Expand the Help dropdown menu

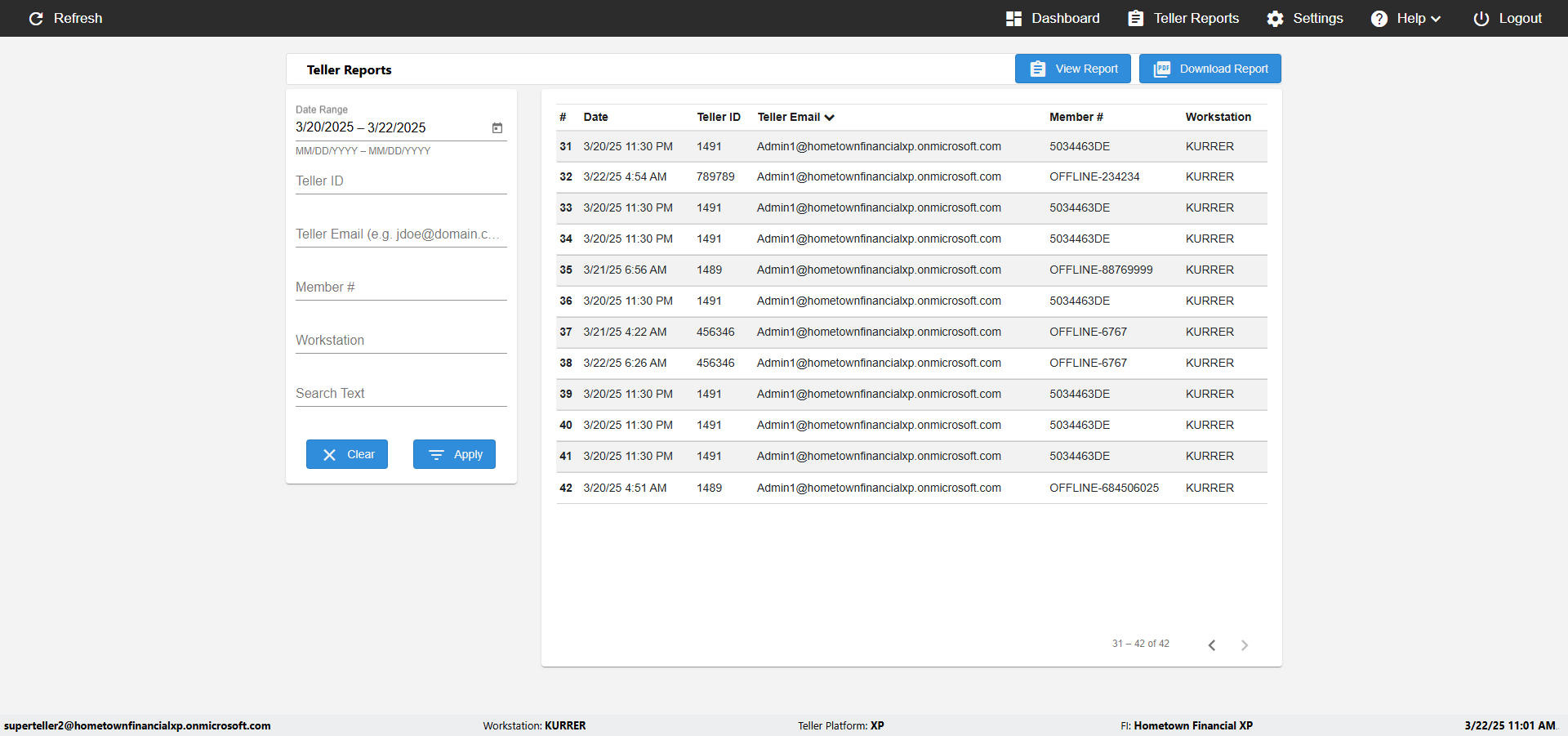(x=1436, y=18)
